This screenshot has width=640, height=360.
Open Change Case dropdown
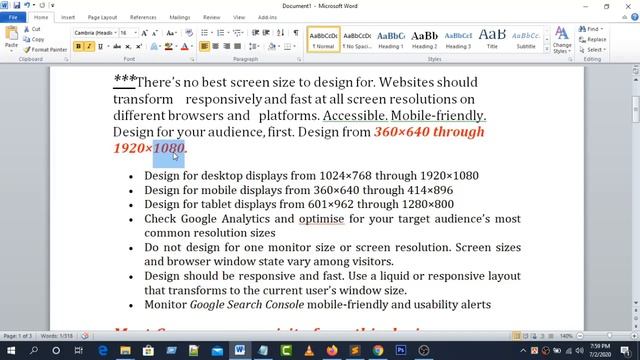[x=171, y=33]
